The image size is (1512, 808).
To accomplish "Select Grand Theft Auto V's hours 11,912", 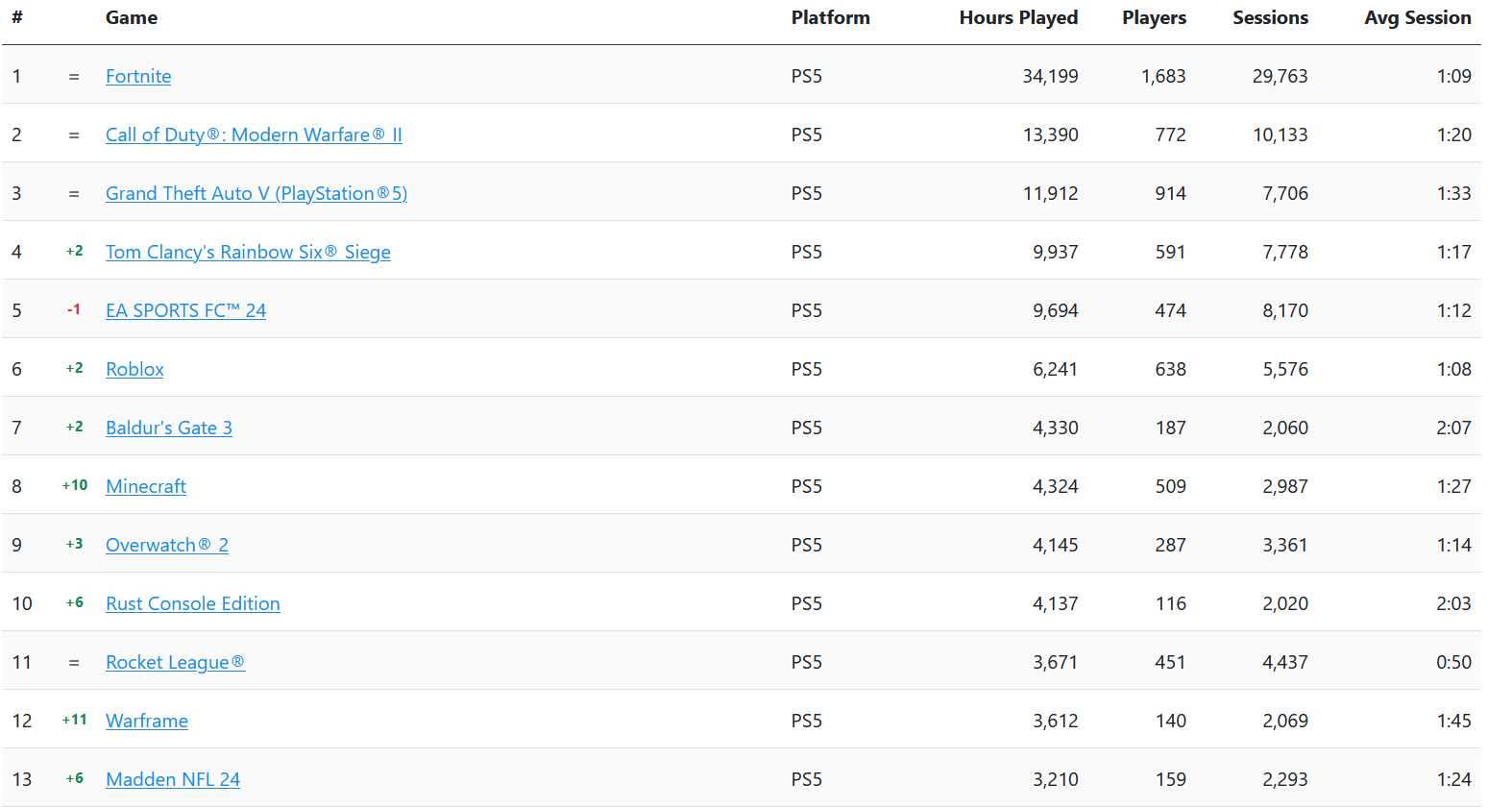I will click(1050, 193).
